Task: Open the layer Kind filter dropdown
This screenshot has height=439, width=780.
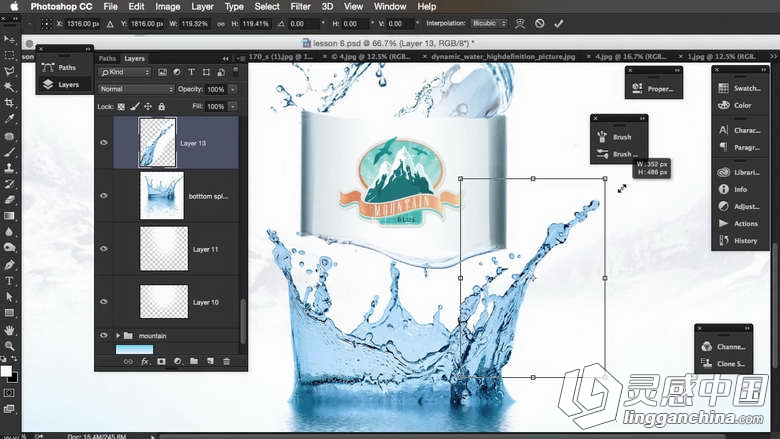Action: (124, 73)
